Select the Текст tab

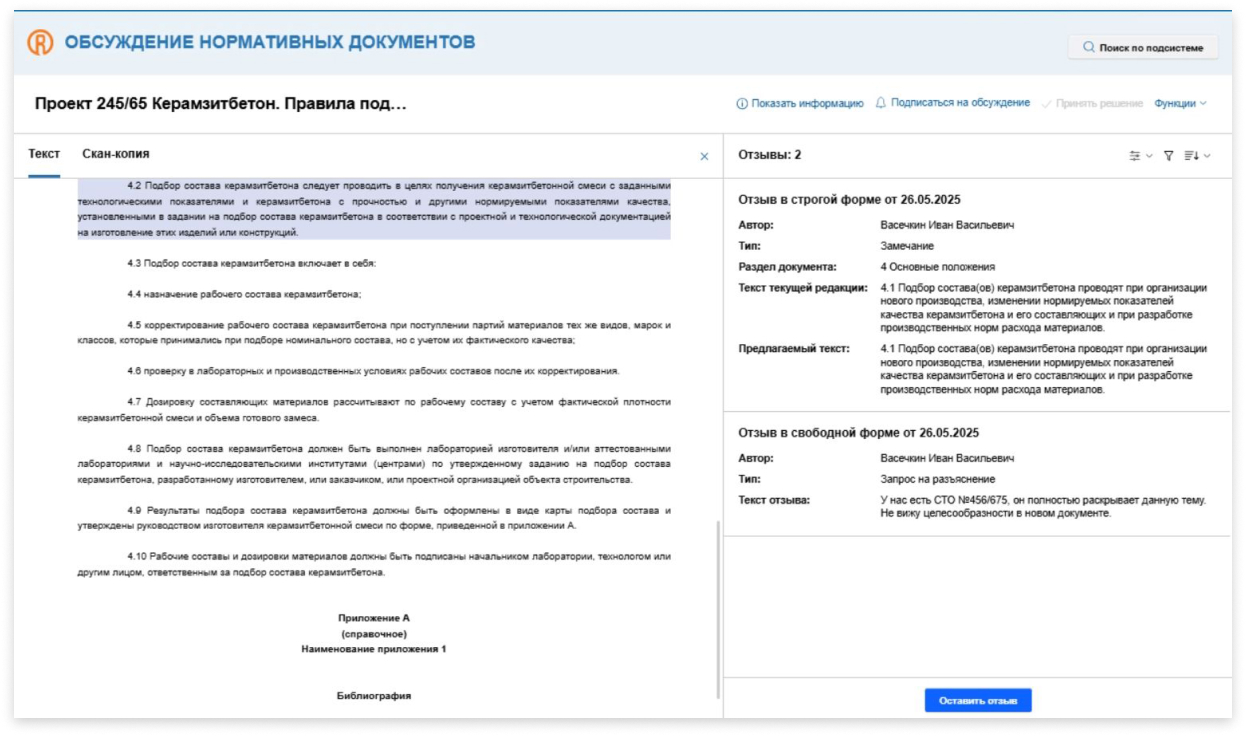pos(44,154)
